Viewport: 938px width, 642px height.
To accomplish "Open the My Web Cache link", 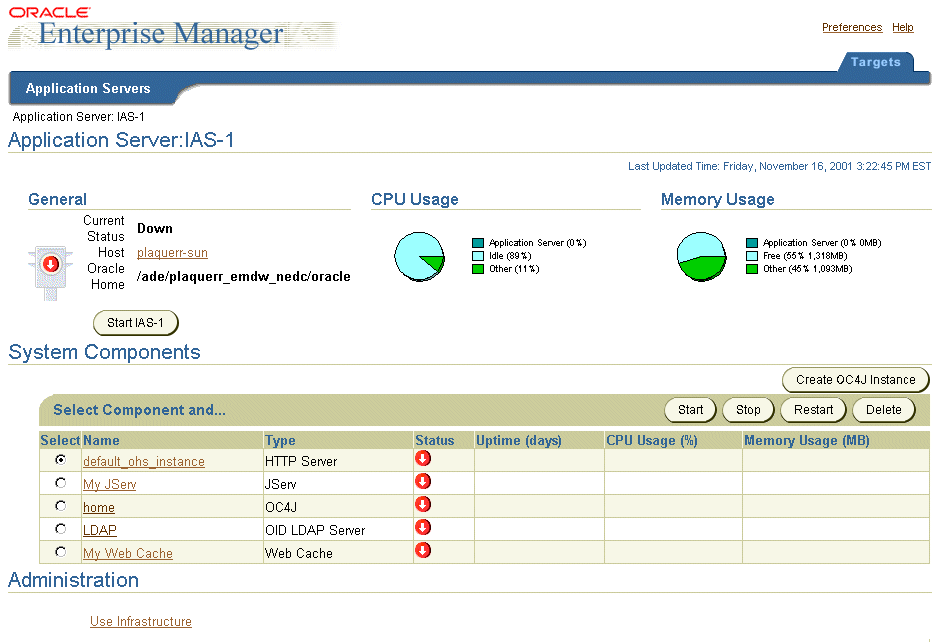I will click(128, 554).
